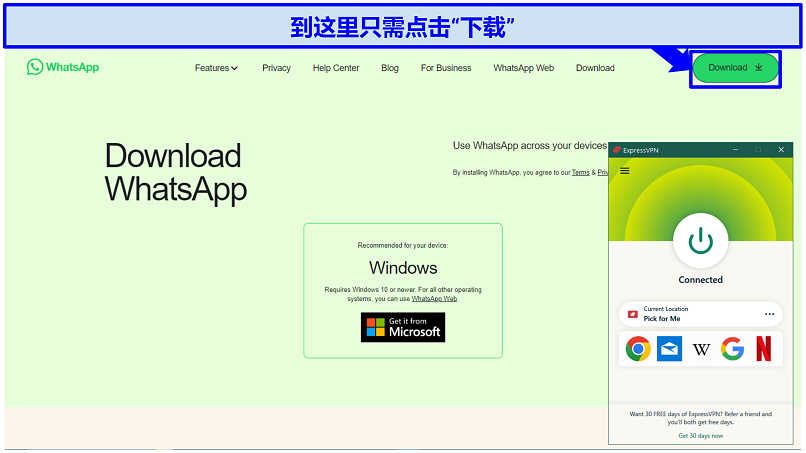This screenshot has width=806, height=453.
Task: Go to the Blog page
Action: pos(390,68)
